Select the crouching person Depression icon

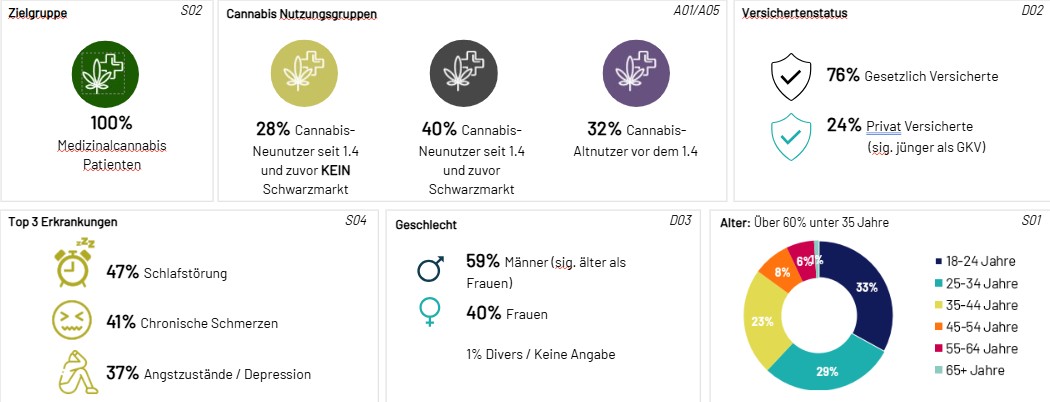pyautogui.click(x=78, y=371)
